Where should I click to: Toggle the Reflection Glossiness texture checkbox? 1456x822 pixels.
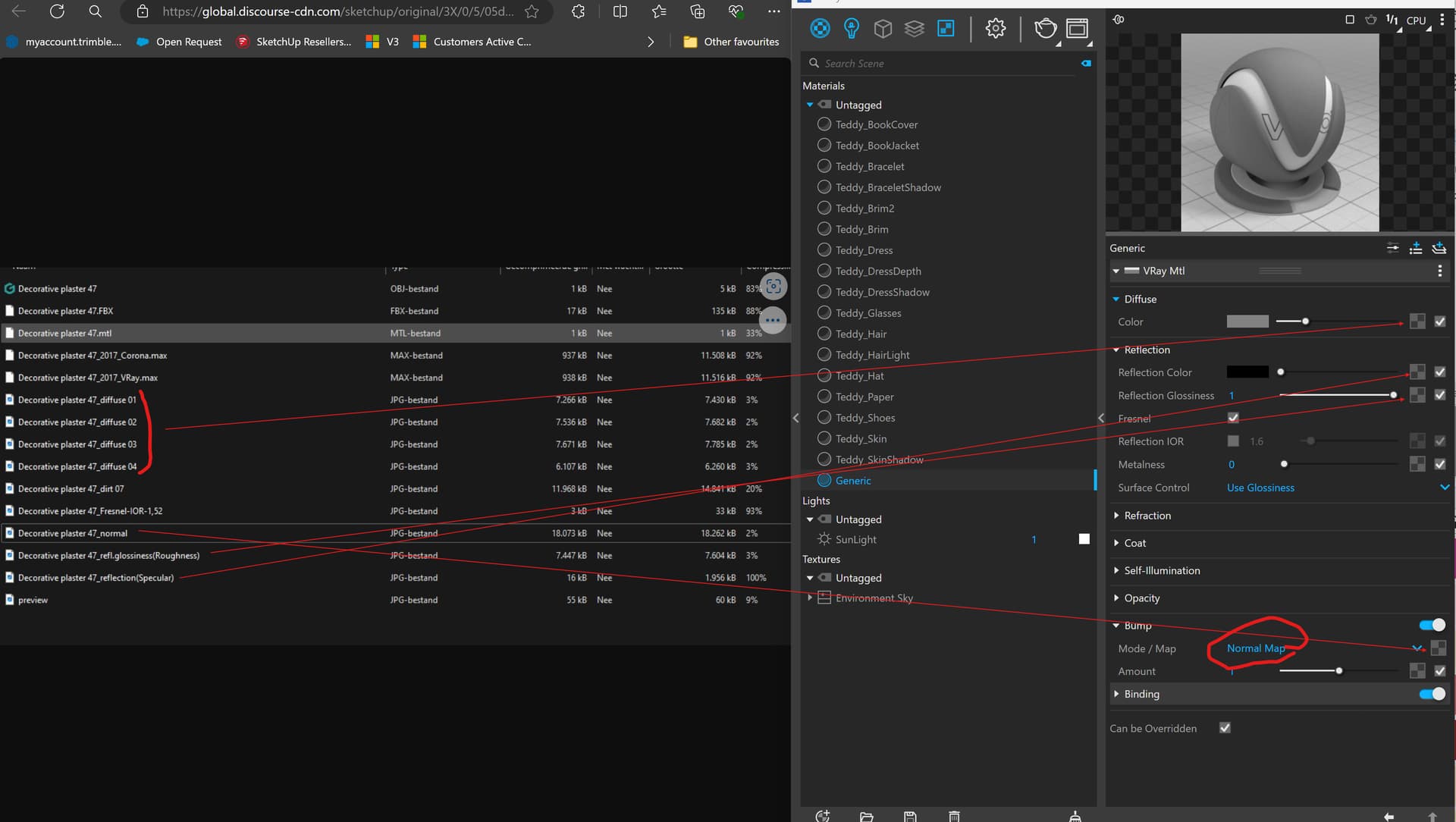[x=1439, y=395]
